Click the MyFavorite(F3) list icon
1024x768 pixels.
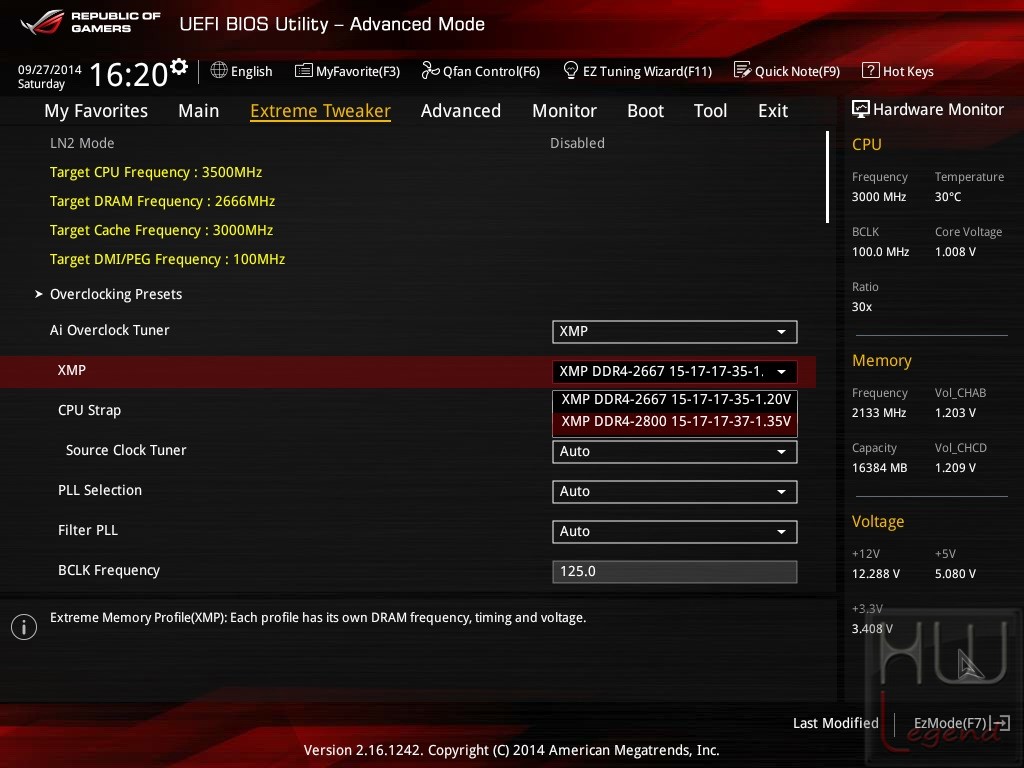point(304,71)
